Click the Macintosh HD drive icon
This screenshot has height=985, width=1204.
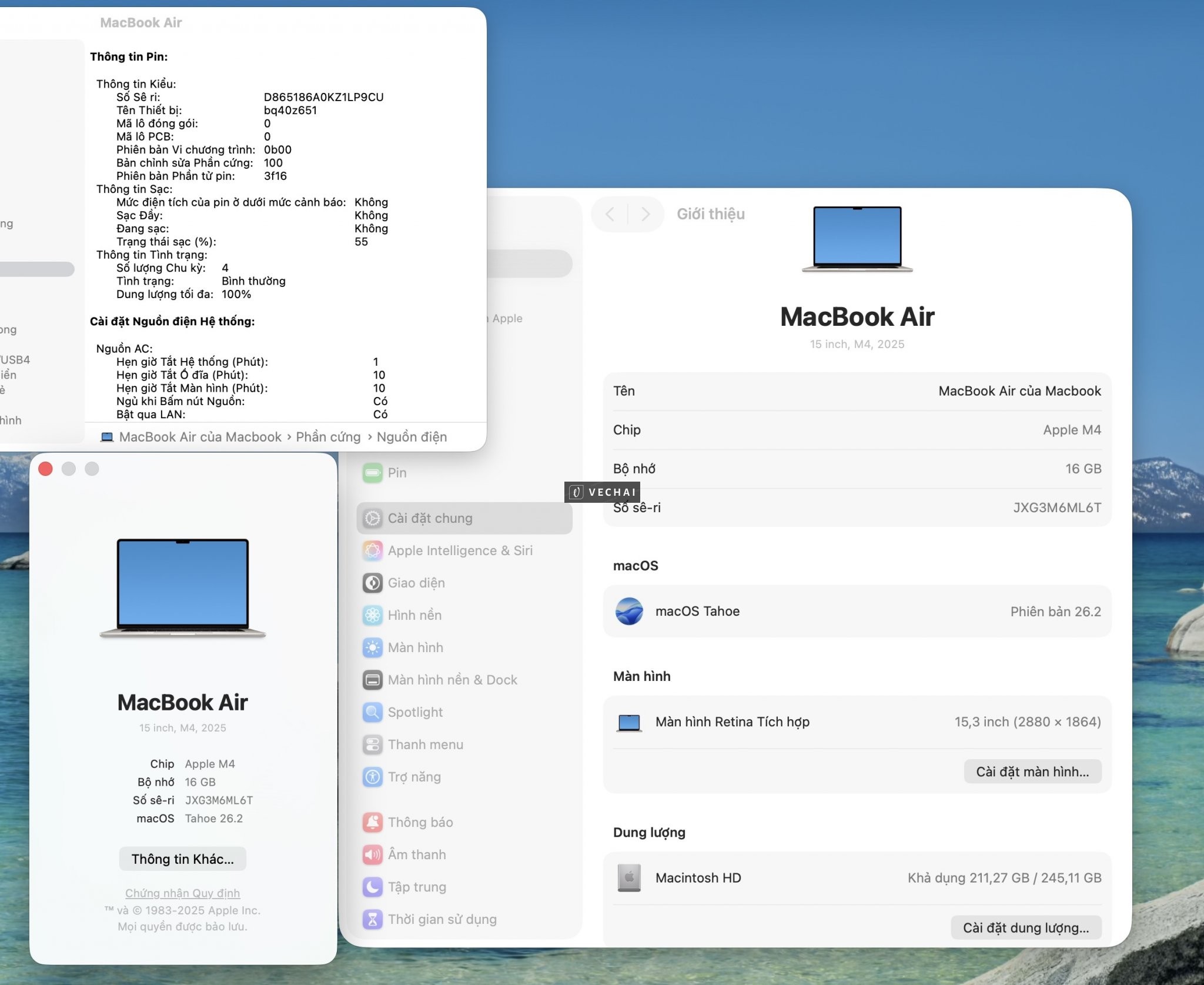pyautogui.click(x=629, y=877)
